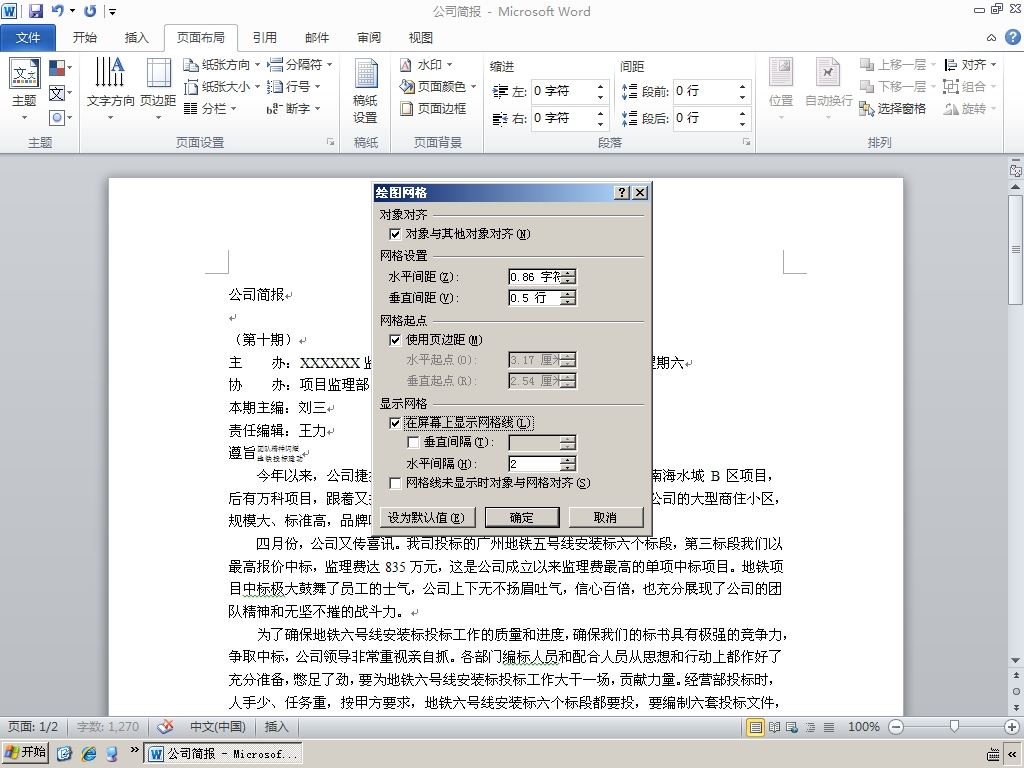
Task: Click 水平间隔 value field
Action: tap(535, 464)
